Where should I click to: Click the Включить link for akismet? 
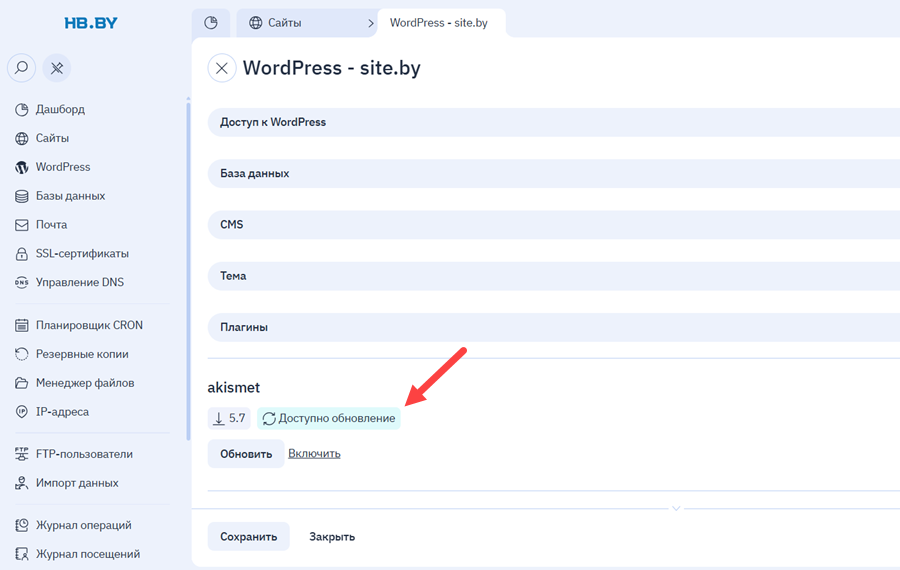point(314,453)
